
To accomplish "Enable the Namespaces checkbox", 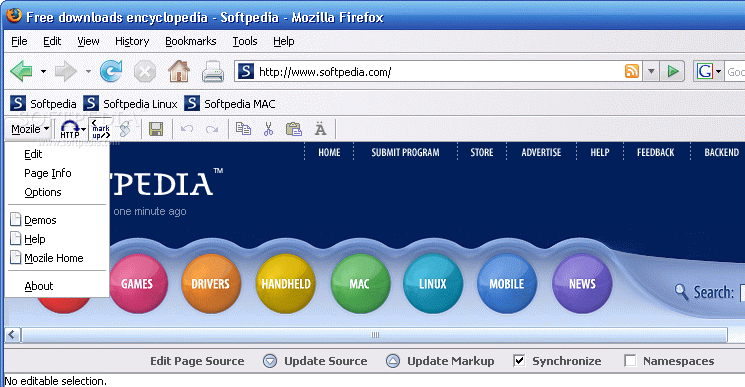I will (x=630, y=361).
